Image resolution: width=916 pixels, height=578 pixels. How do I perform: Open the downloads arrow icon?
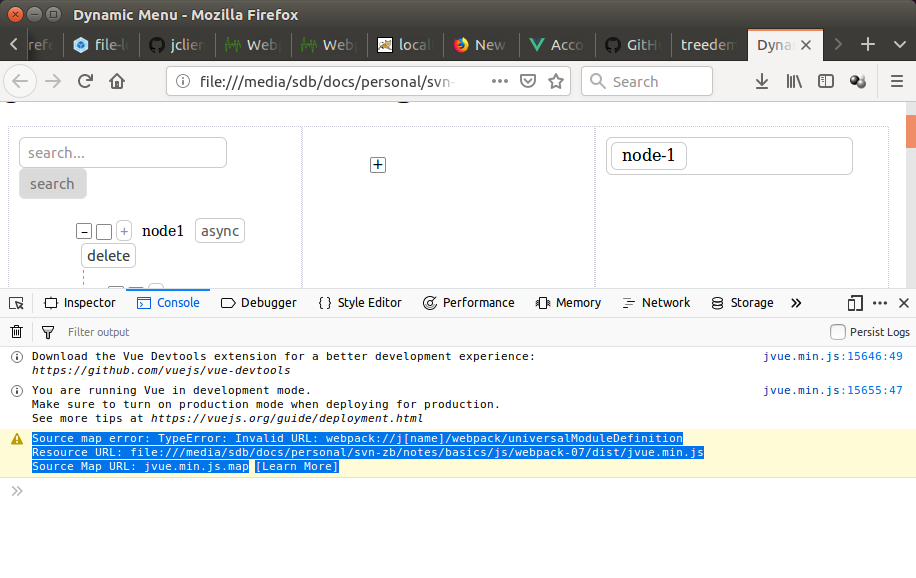point(762,82)
